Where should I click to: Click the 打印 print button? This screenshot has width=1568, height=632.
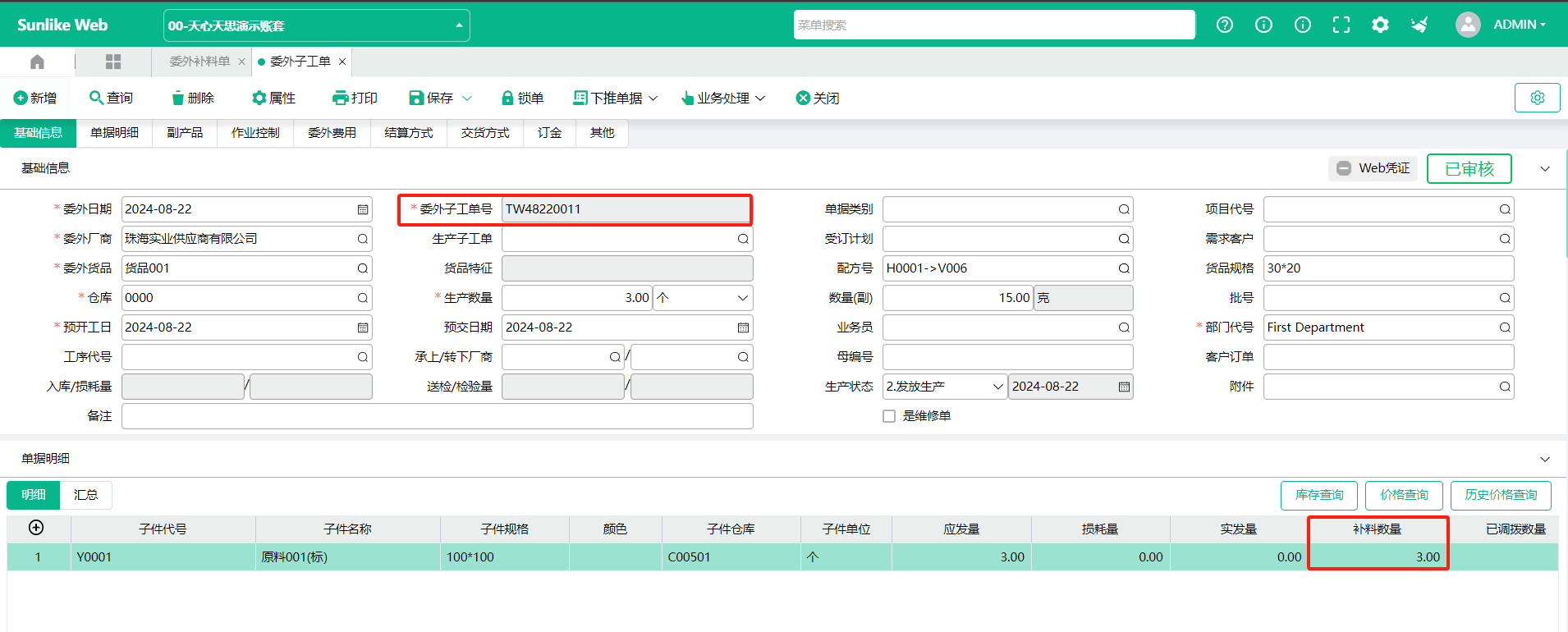[355, 98]
